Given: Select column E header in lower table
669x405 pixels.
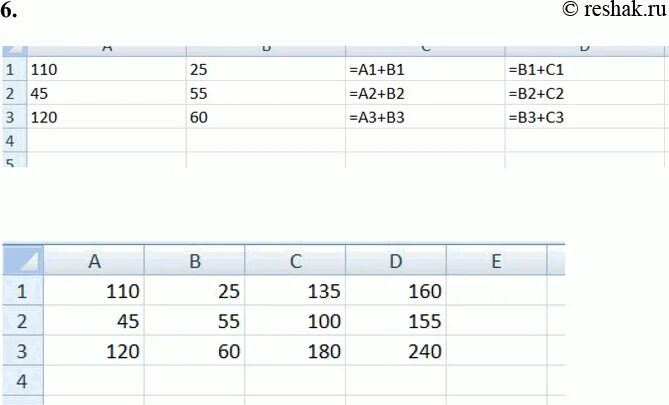Looking at the screenshot, I should (x=496, y=260).
